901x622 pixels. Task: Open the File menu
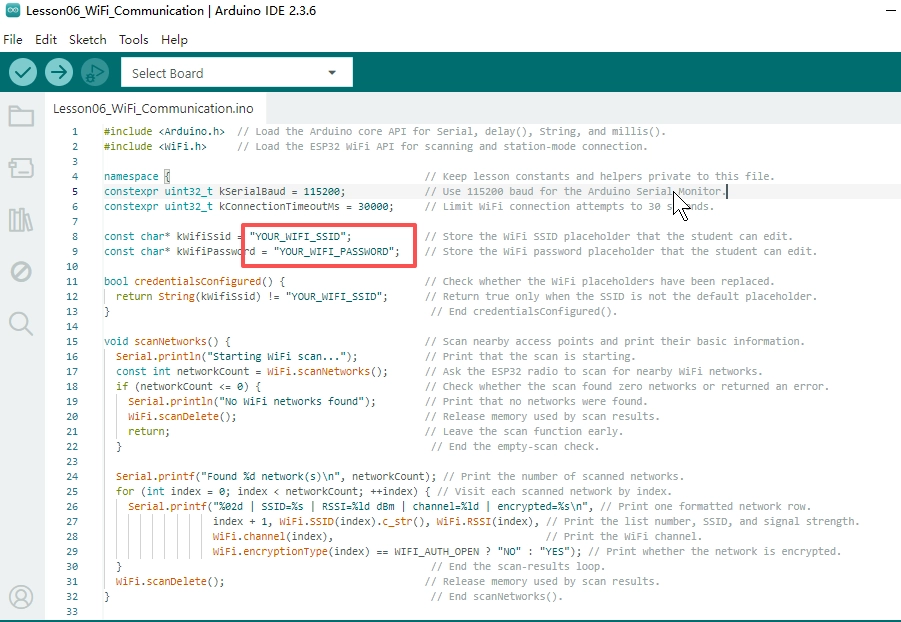tap(13, 40)
